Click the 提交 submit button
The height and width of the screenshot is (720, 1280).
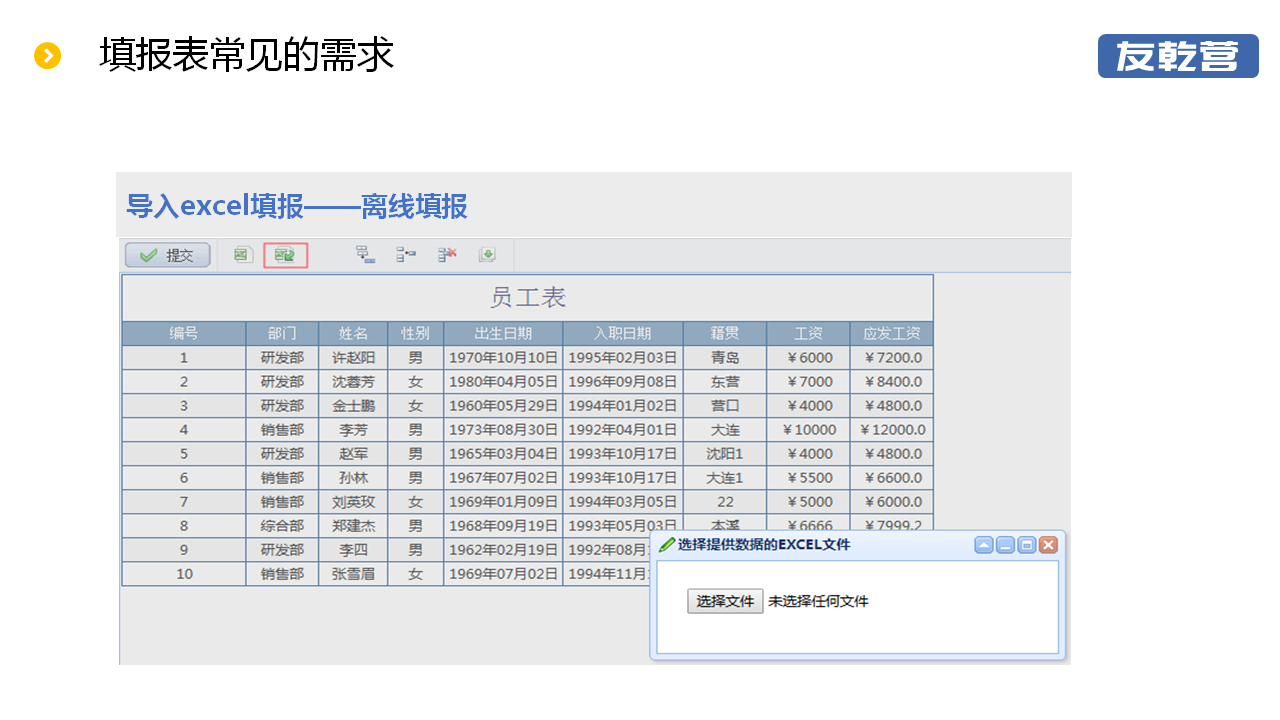coord(167,255)
